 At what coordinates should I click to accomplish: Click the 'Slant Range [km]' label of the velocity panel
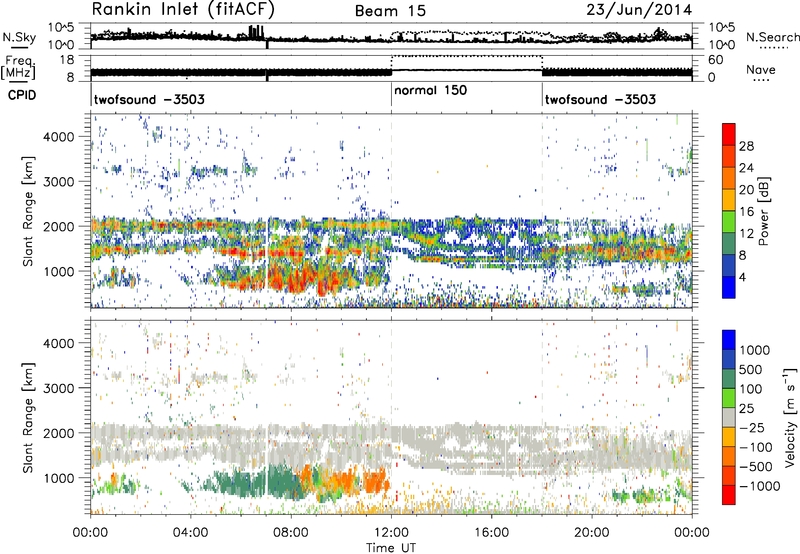[x=28, y=418]
